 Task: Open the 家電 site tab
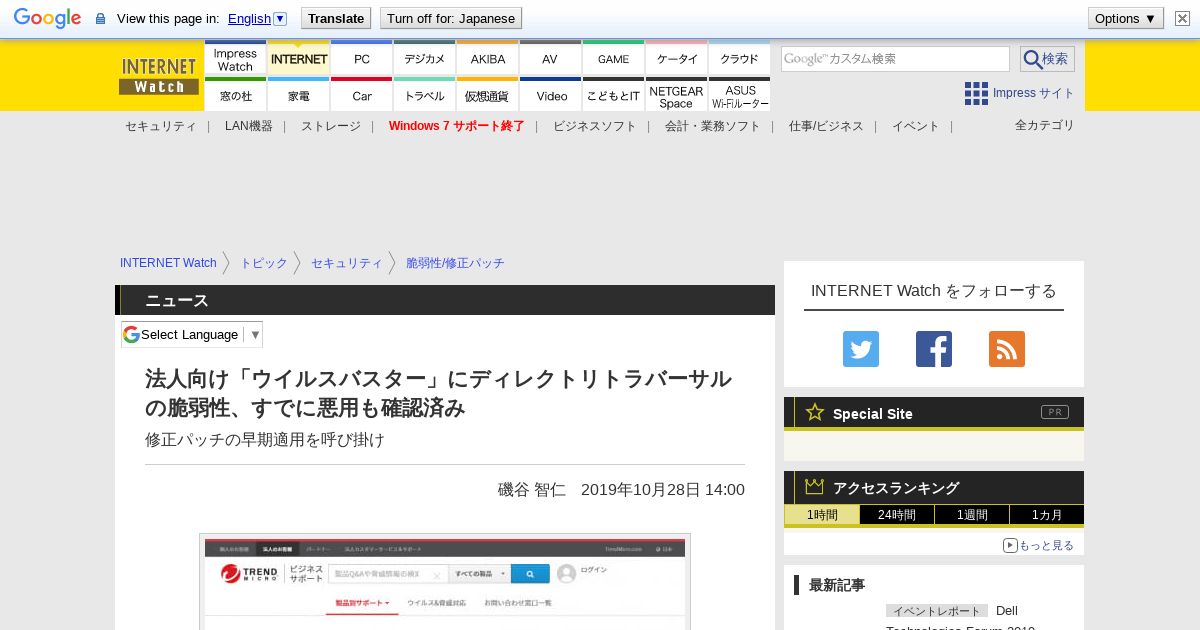pos(299,95)
